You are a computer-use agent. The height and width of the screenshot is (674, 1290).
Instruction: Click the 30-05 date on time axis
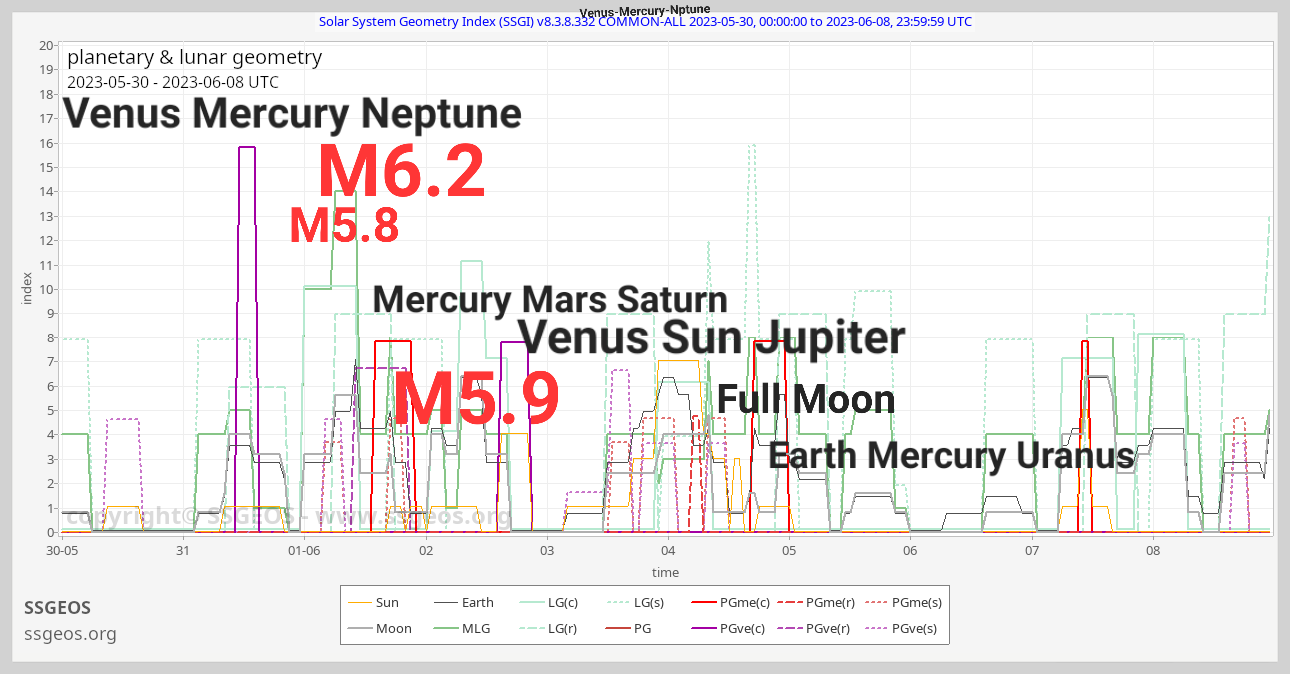pyautogui.click(x=62, y=551)
